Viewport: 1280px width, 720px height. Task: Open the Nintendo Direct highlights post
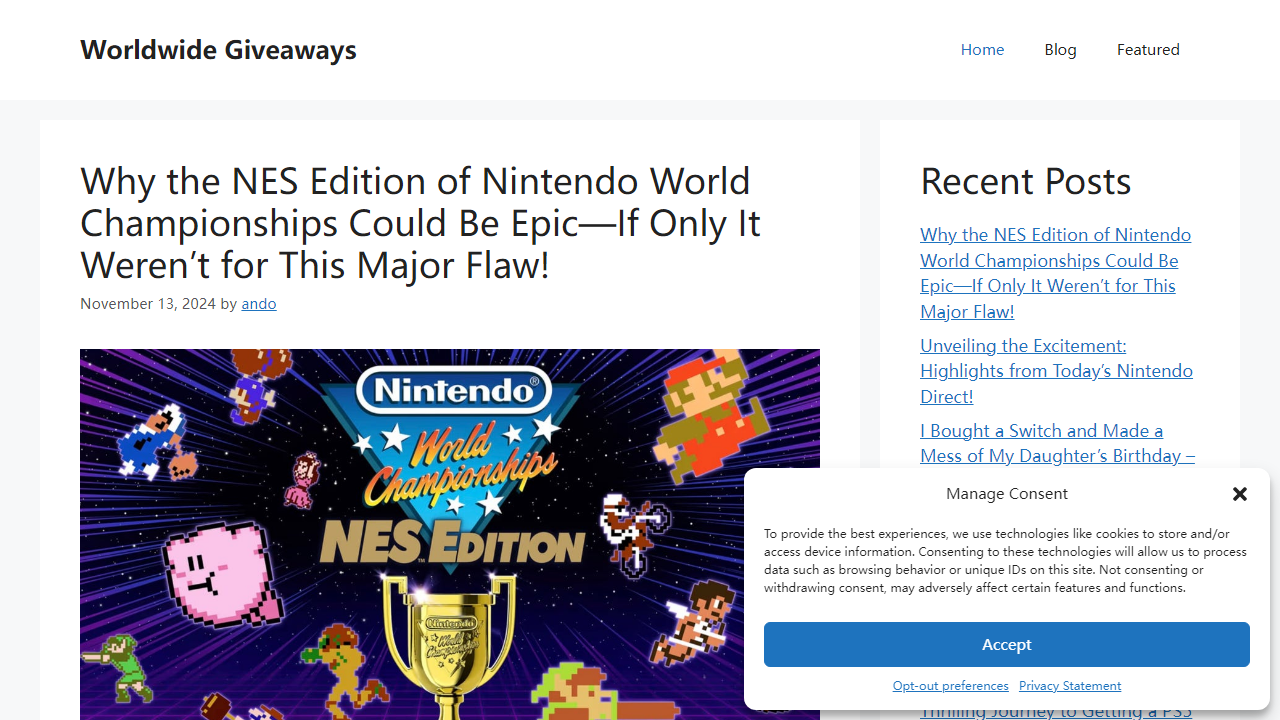1056,370
